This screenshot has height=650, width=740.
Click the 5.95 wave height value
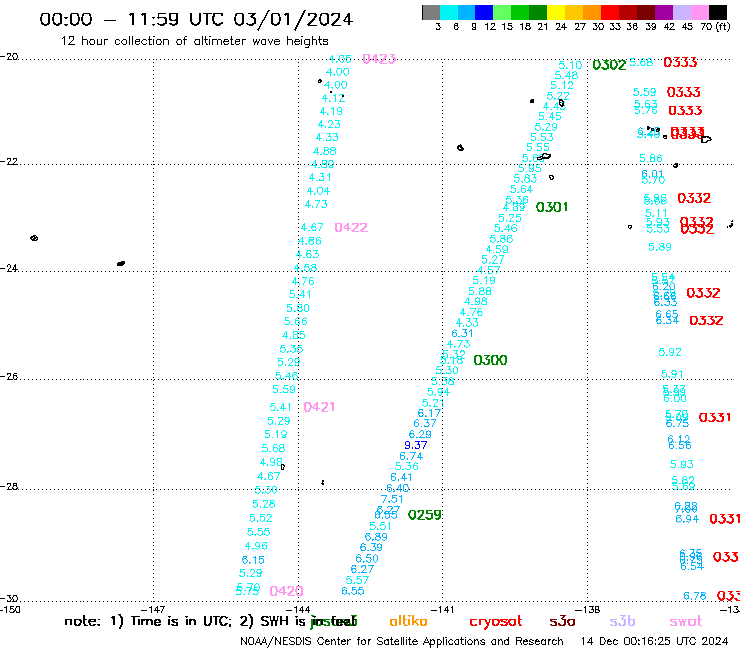(530, 169)
